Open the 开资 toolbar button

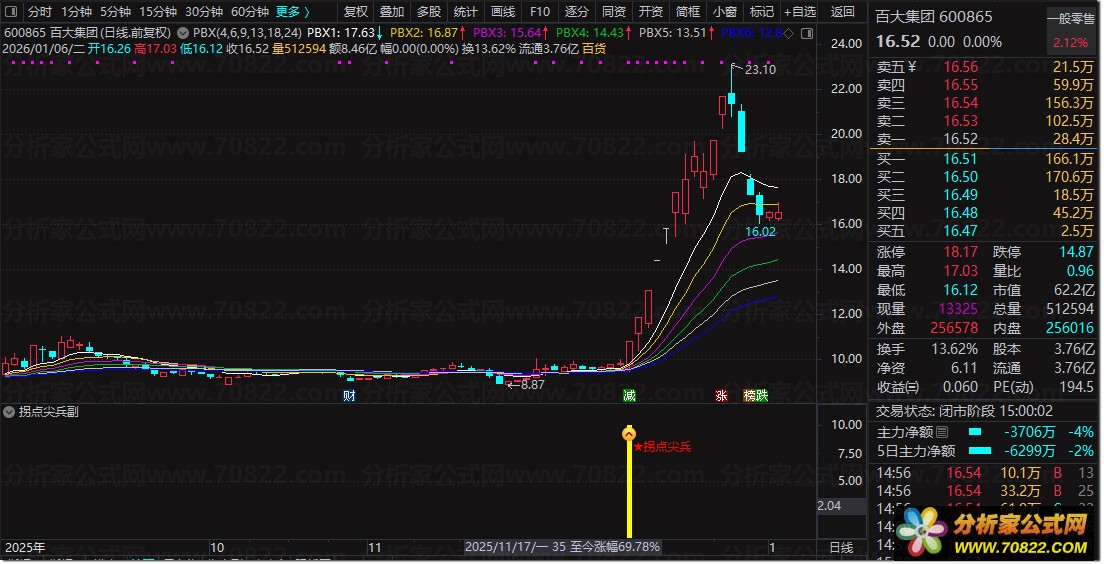tap(650, 11)
